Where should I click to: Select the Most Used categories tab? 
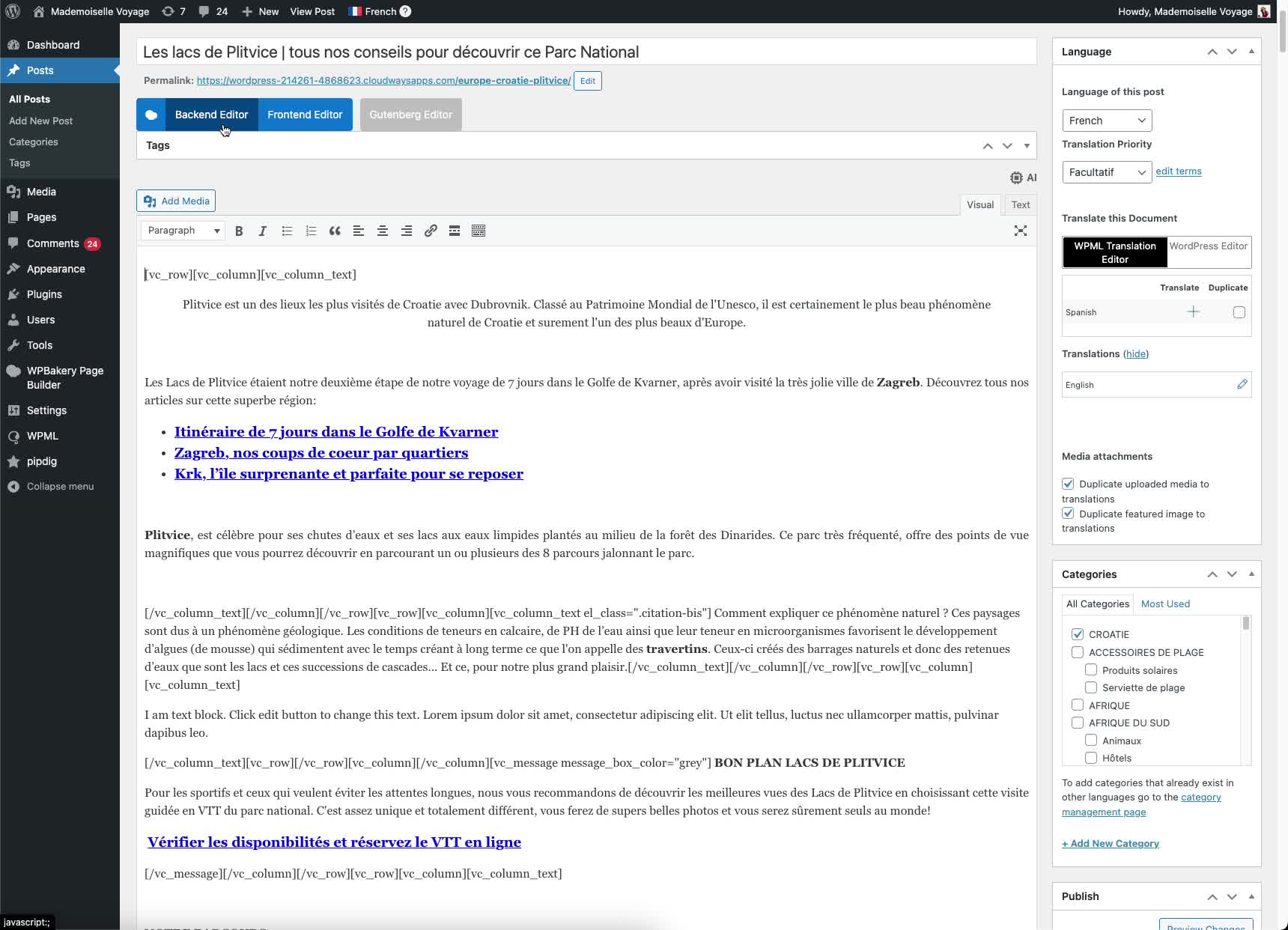1165,604
